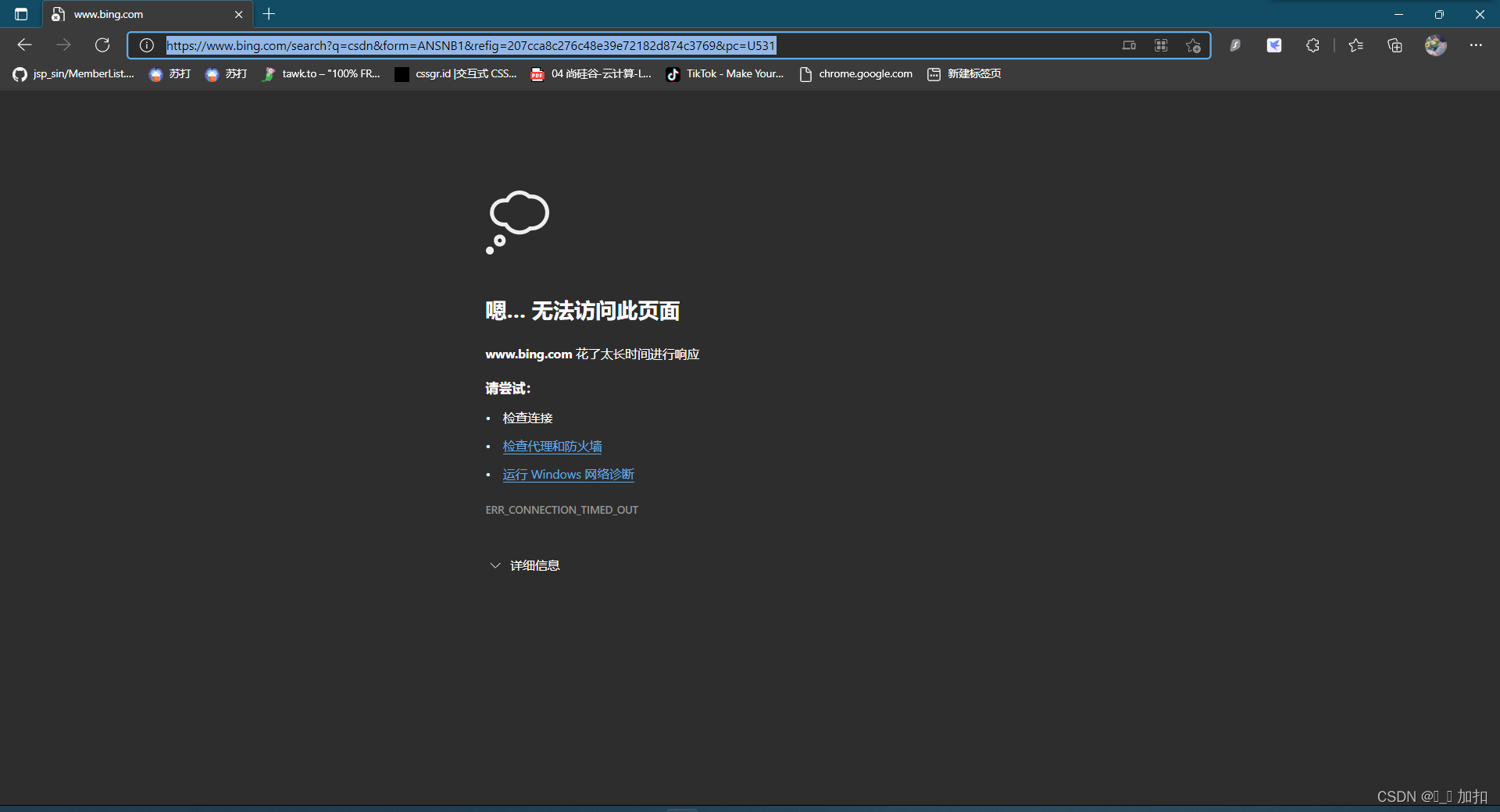The height and width of the screenshot is (812, 1500).
Task: Open the profile avatar
Action: [x=1436, y=45]
